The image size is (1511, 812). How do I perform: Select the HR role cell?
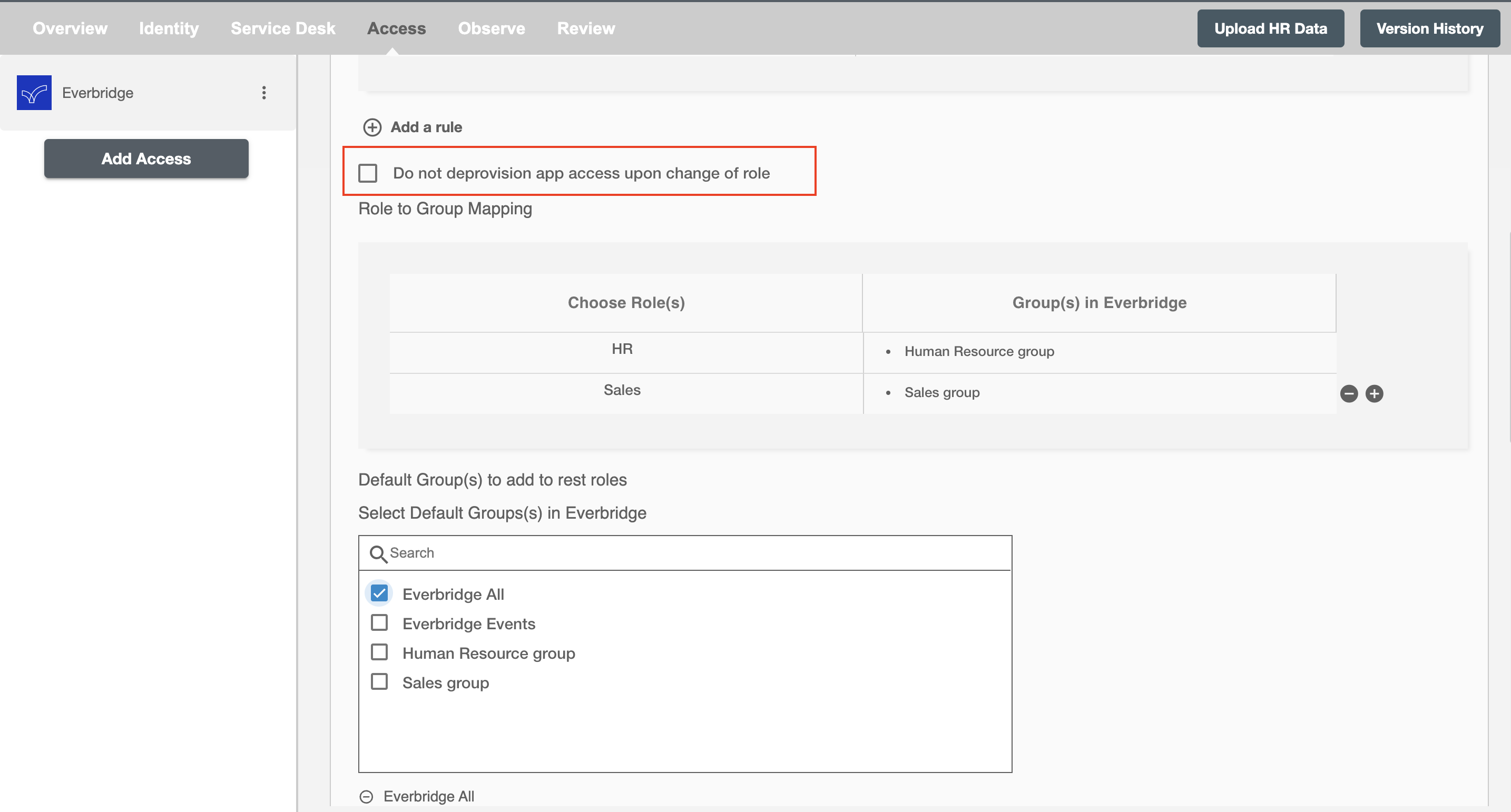point(626,353)
